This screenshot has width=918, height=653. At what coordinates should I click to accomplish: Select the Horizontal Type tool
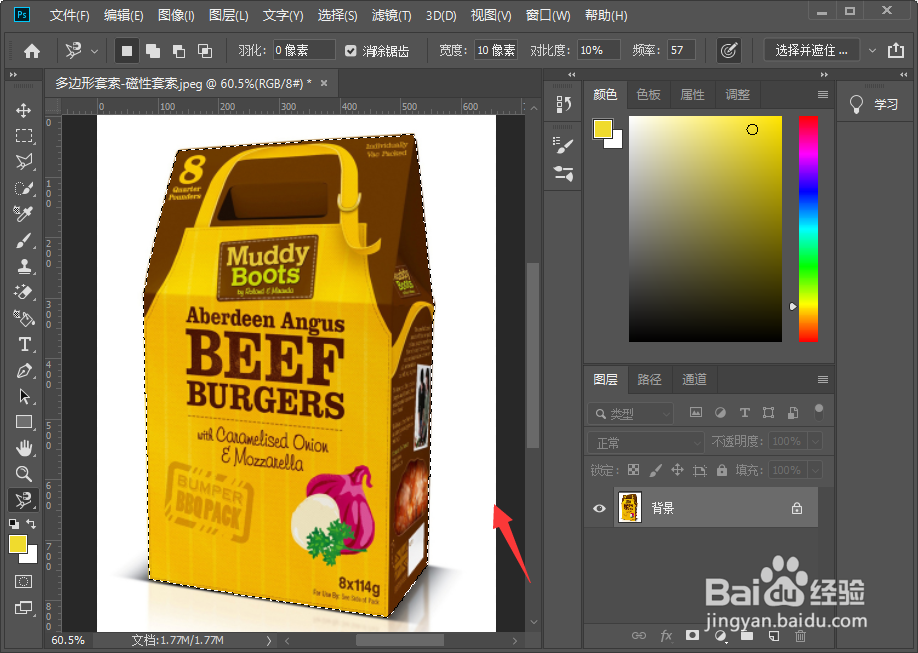(23, 344)
